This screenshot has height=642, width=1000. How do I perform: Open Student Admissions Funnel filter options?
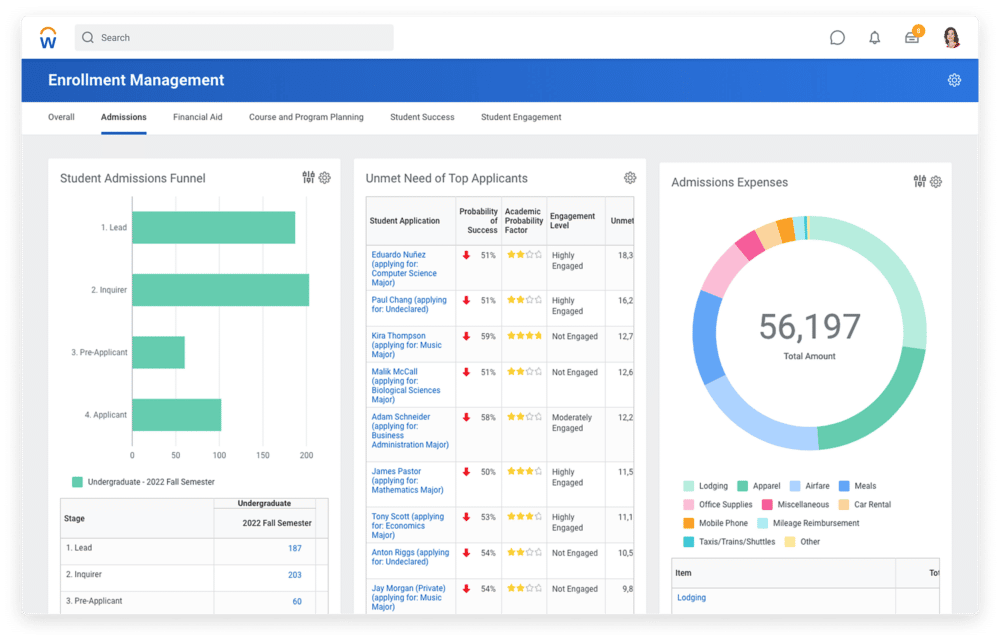point(308,178)
